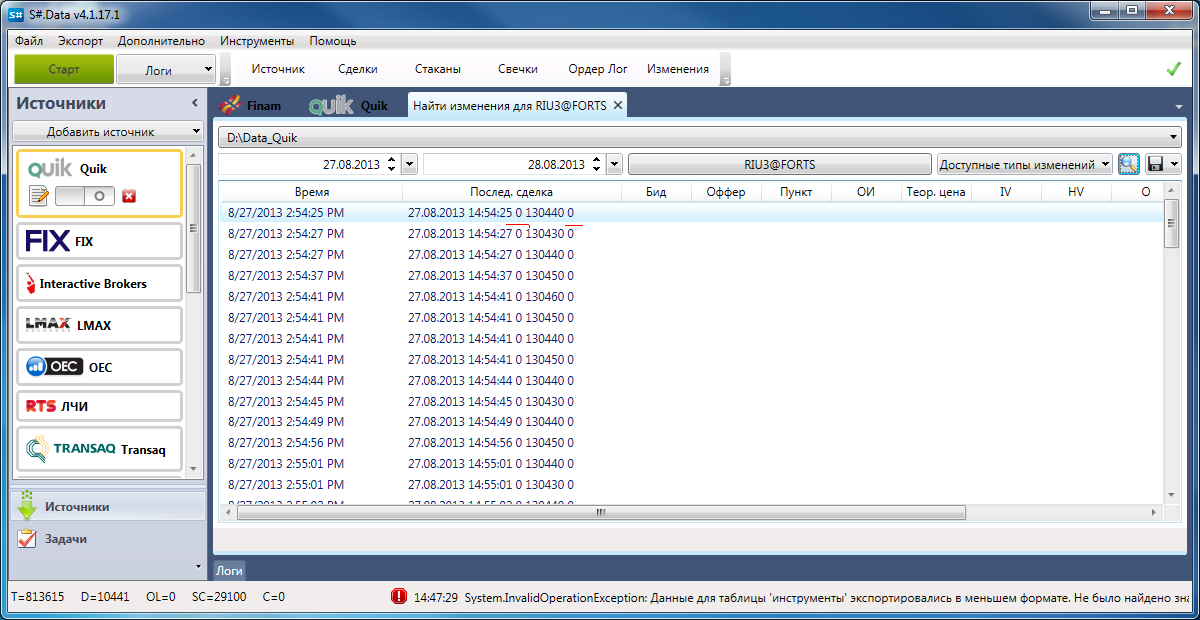1200x620 pixels.
Task: Open the Источники pane with green arrow
Action: (x=108, y=506)
